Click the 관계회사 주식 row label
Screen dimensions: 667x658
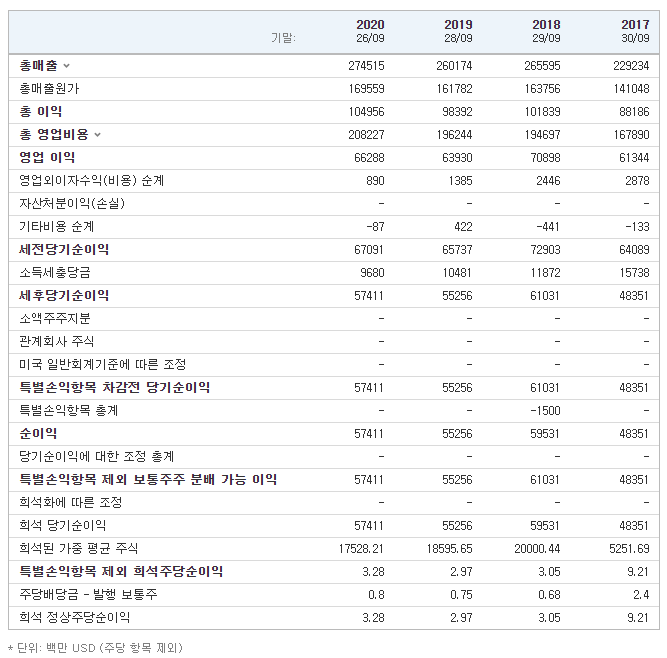[x=57, y=341]
